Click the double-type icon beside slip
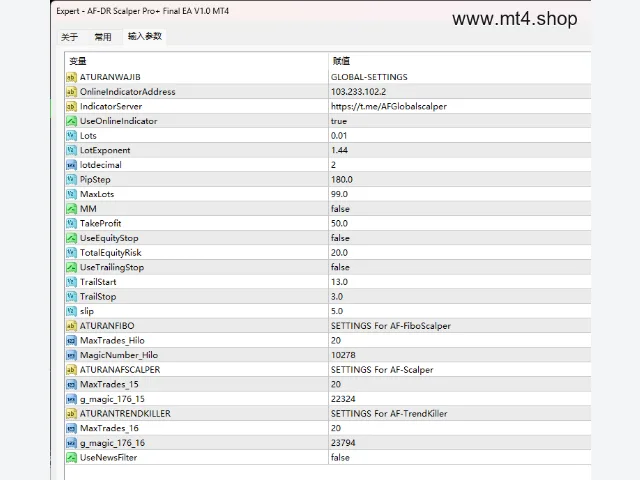The image size is (640, 480). point(71,311)
